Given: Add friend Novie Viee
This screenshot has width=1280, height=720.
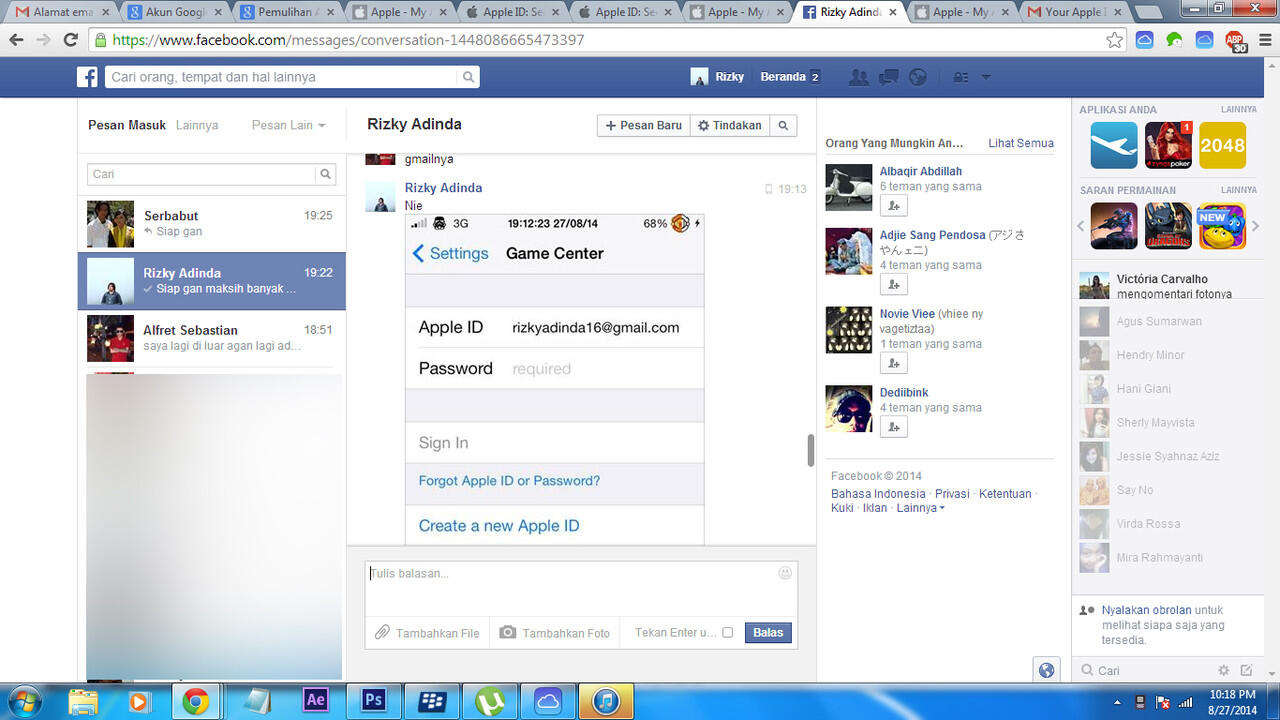Looking at the screenshot, I should point(893,363).
